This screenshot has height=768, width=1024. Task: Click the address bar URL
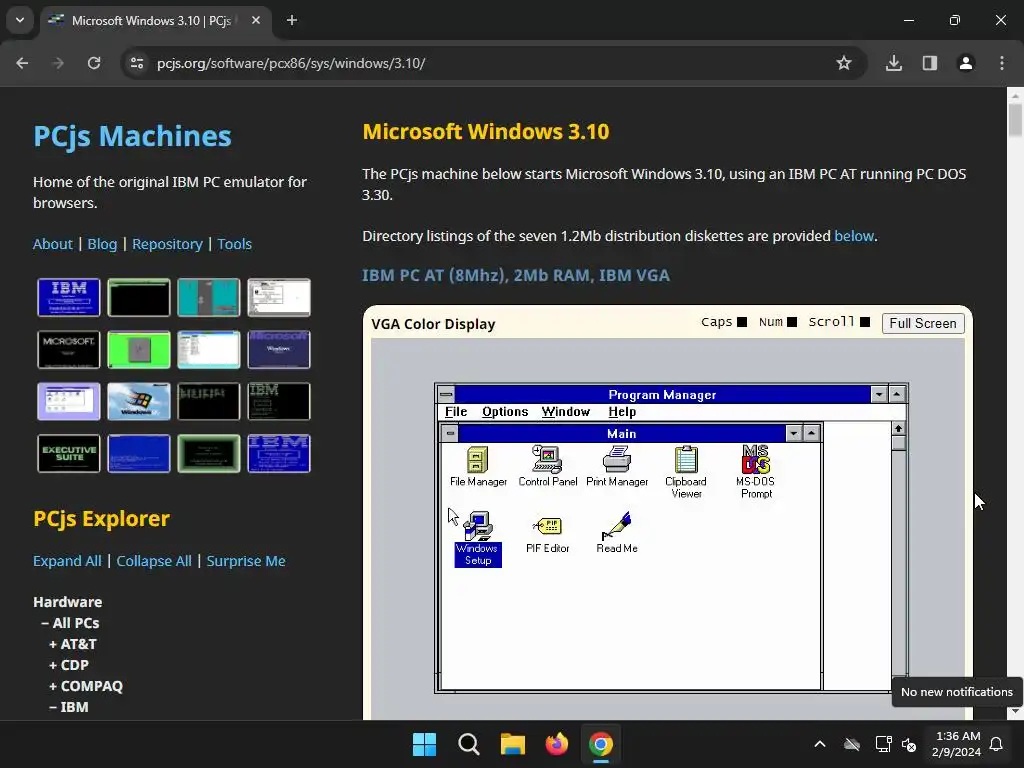(x=291, y=63)
